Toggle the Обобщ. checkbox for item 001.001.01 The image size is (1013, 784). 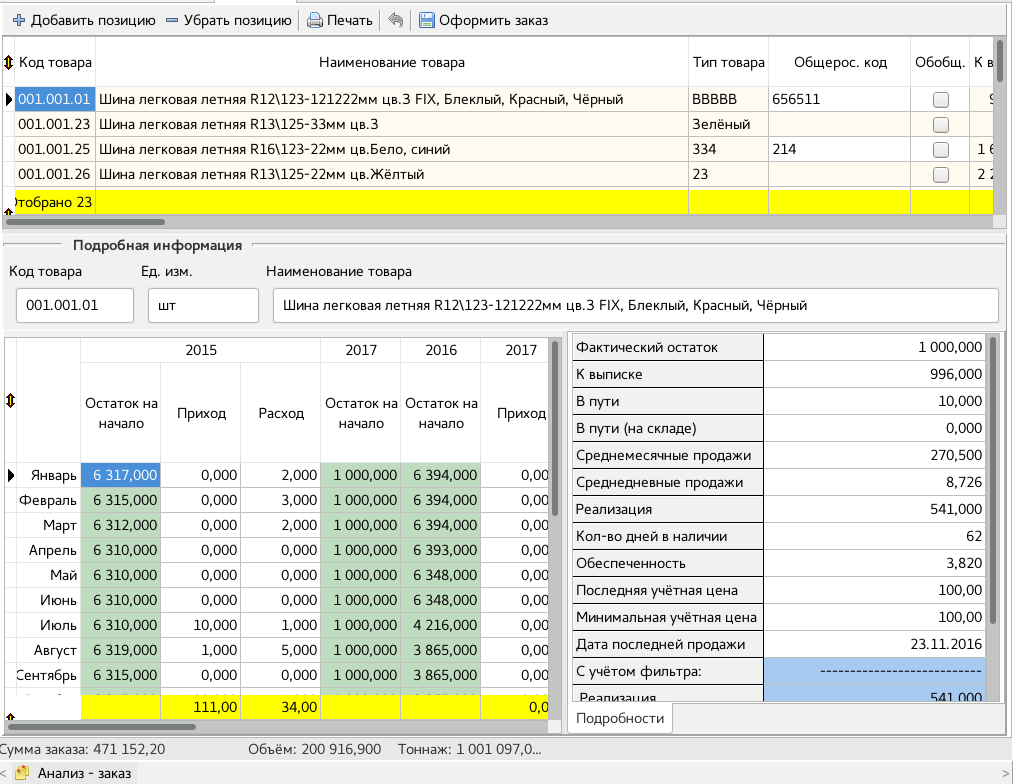[x=940, y=100]
